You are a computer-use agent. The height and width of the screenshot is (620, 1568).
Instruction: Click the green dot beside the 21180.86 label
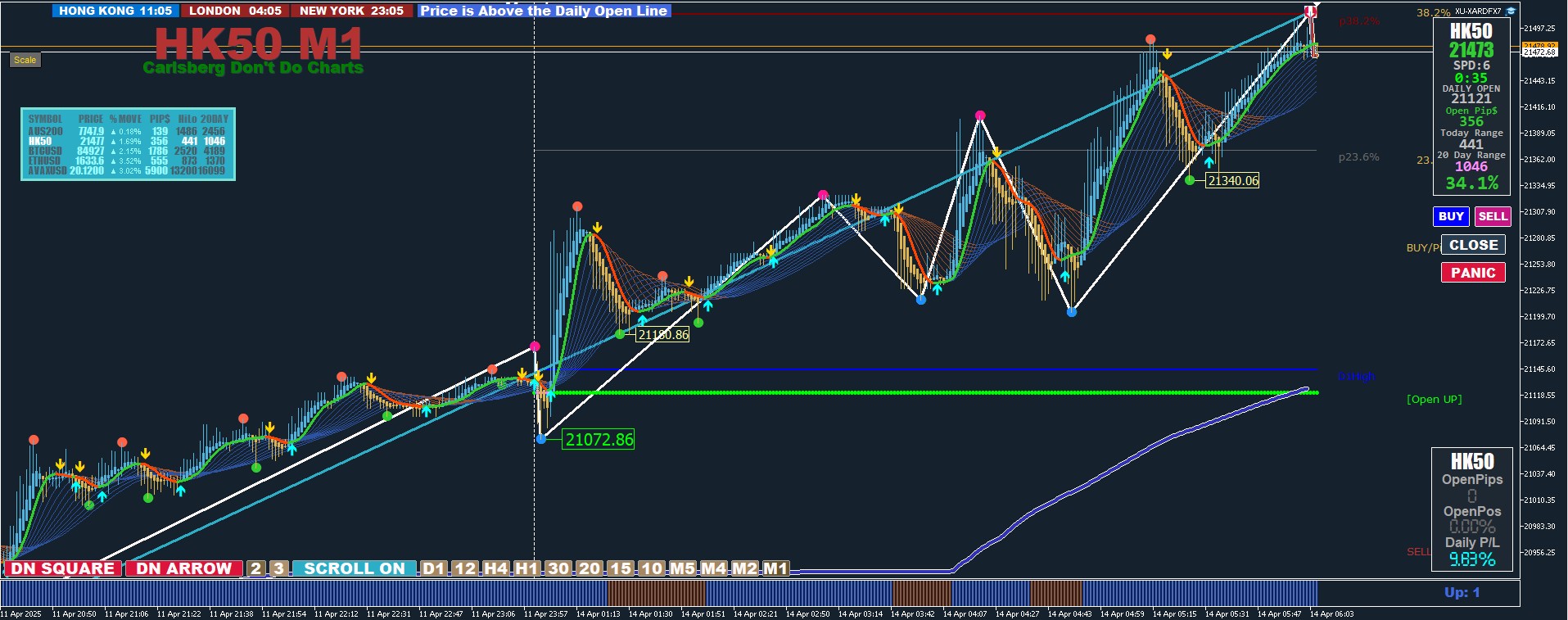pyautogui.click(x=620, y=334)
